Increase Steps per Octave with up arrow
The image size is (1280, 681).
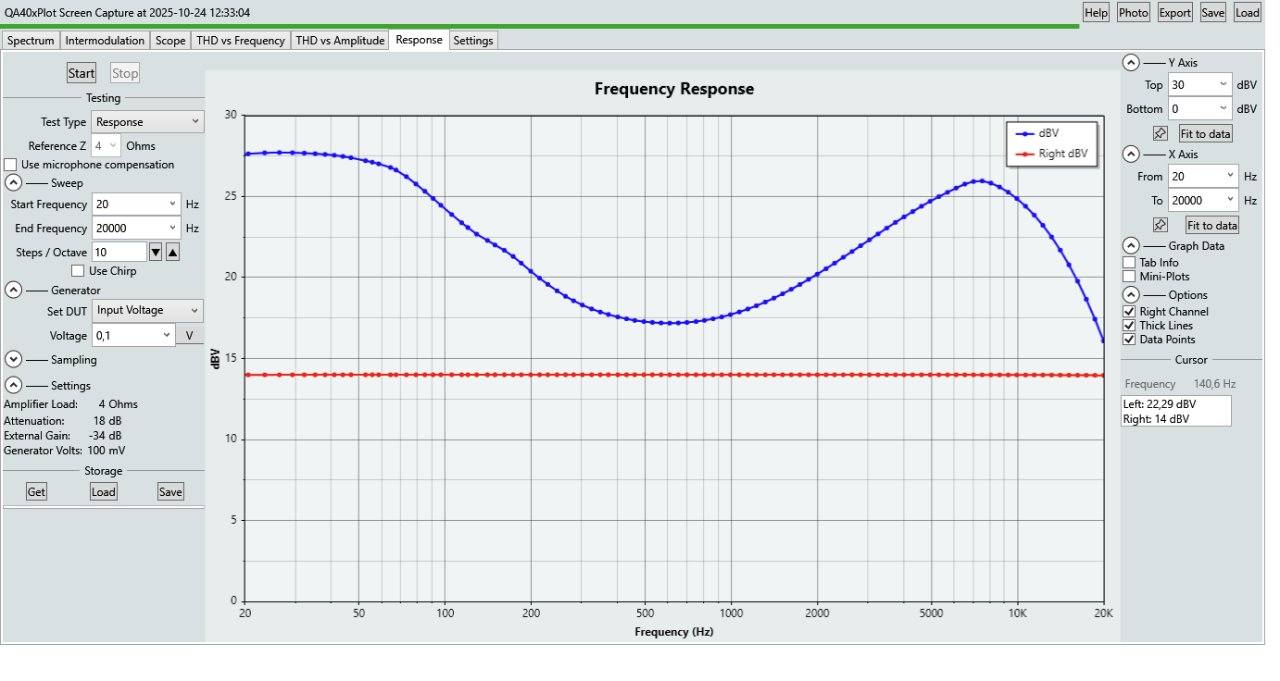[172, 252]
